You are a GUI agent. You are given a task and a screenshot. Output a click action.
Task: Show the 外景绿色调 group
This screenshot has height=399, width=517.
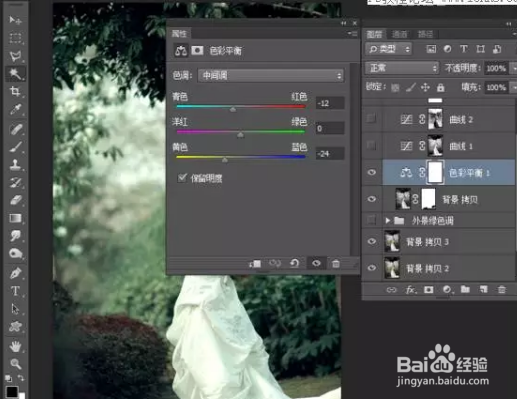[371, 220]
